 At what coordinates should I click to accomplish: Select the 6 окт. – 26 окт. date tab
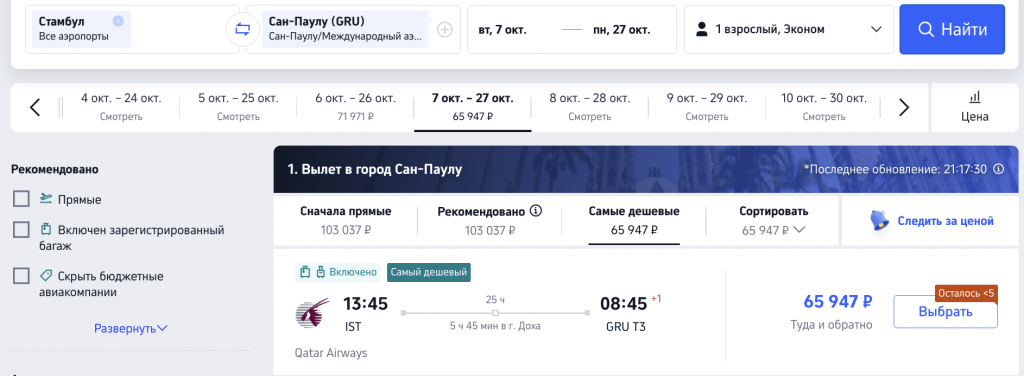pyautogui.click(x=355, y=107)
